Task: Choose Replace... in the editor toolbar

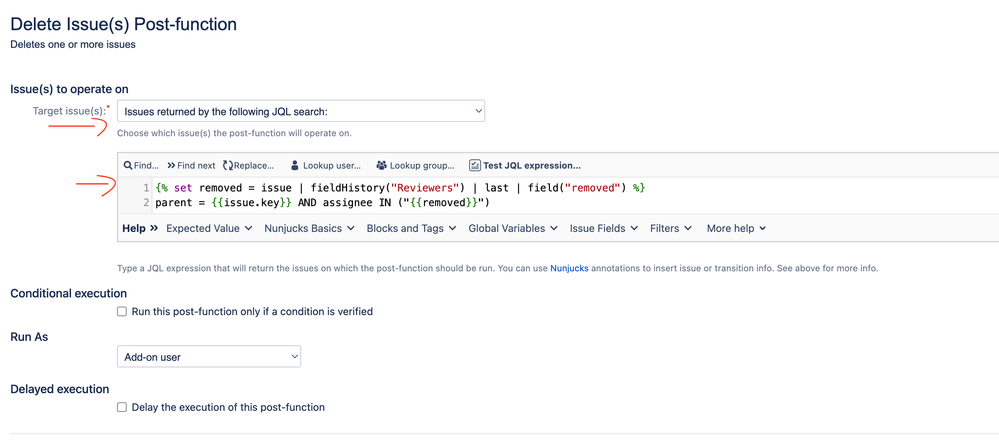Action: (254, 166)
